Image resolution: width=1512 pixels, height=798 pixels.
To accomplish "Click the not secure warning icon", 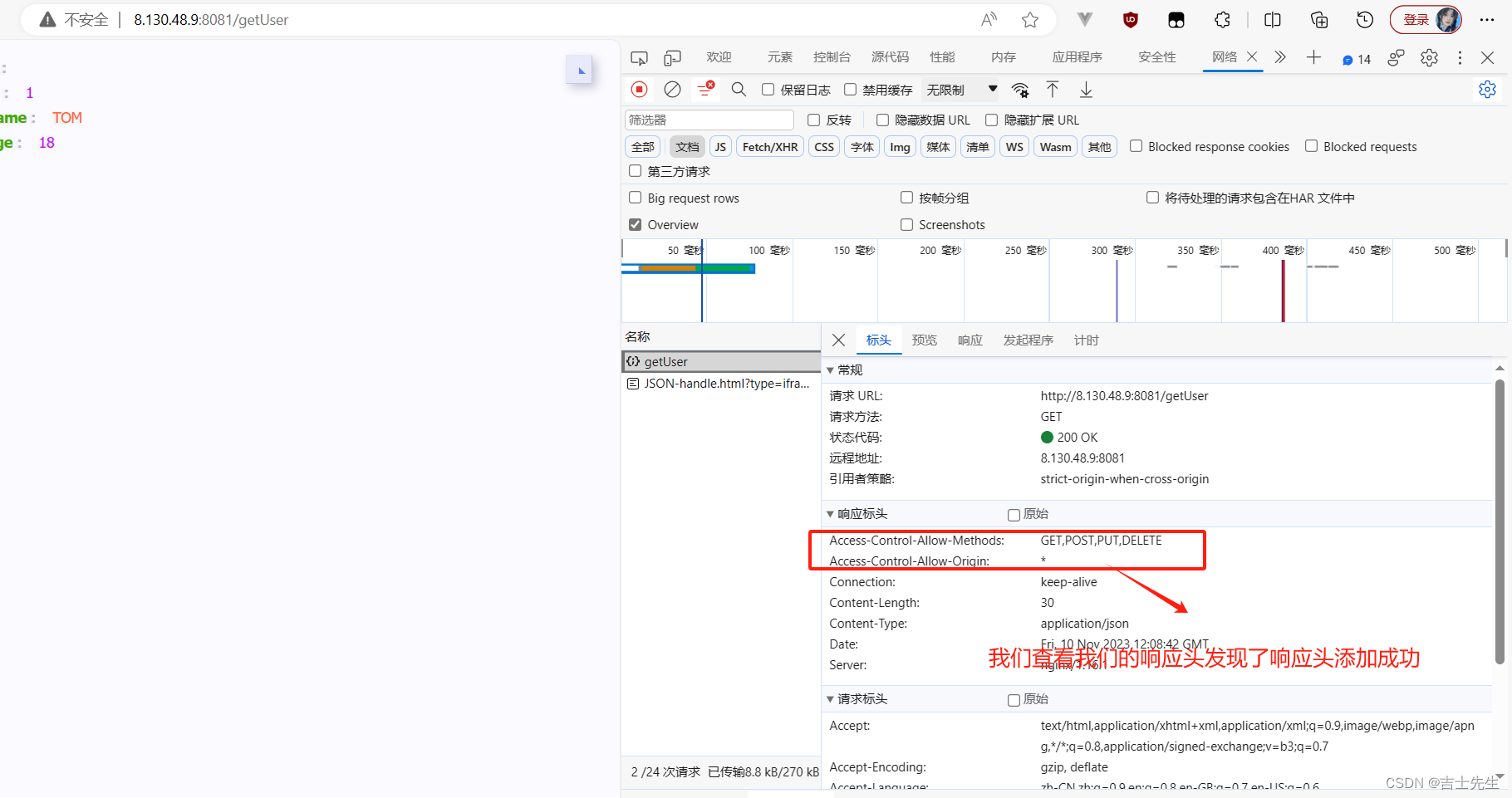I will point(48,20).
